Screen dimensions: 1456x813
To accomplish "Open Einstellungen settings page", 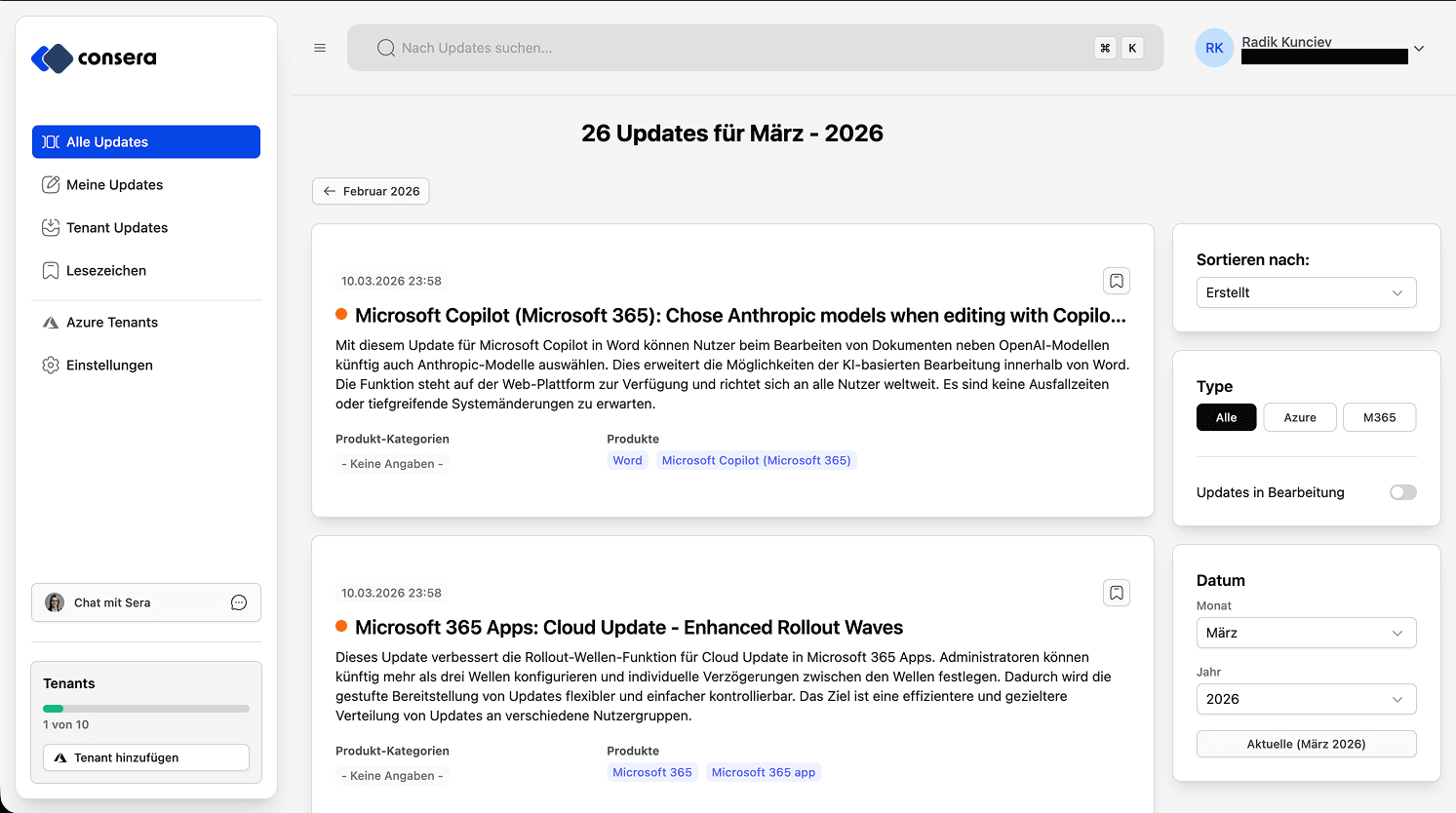I will click(x=146, y=365).
